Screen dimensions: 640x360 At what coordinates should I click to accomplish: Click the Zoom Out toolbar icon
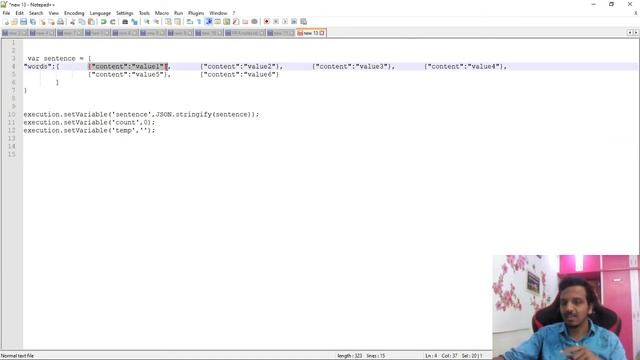click(x=156, y=22)
